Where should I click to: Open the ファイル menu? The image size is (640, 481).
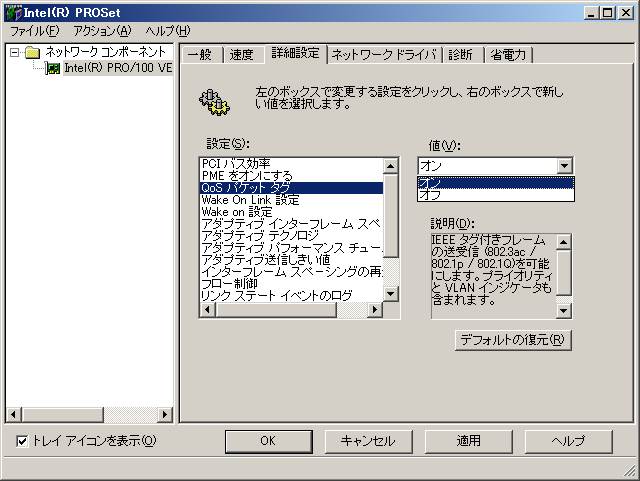(x=33, y=31)
